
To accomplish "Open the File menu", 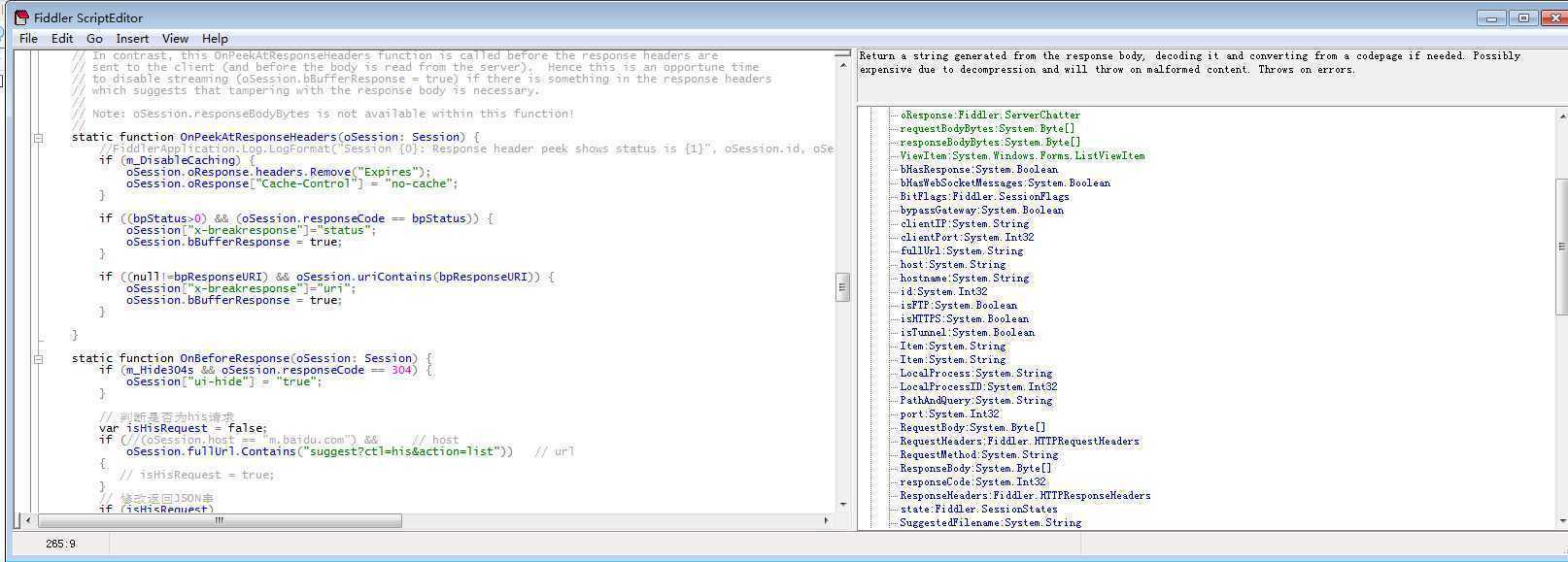I will click(29, 39).
